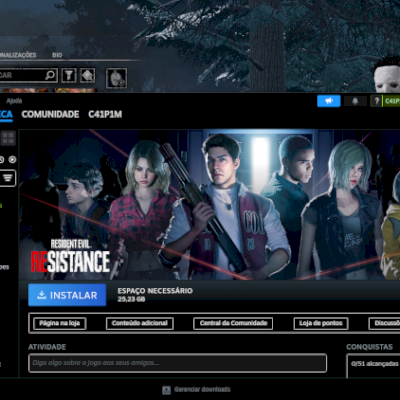Click the blue INSTALAR button
Viewport: 400px width, 400px height.
click(x=67, y=295)
